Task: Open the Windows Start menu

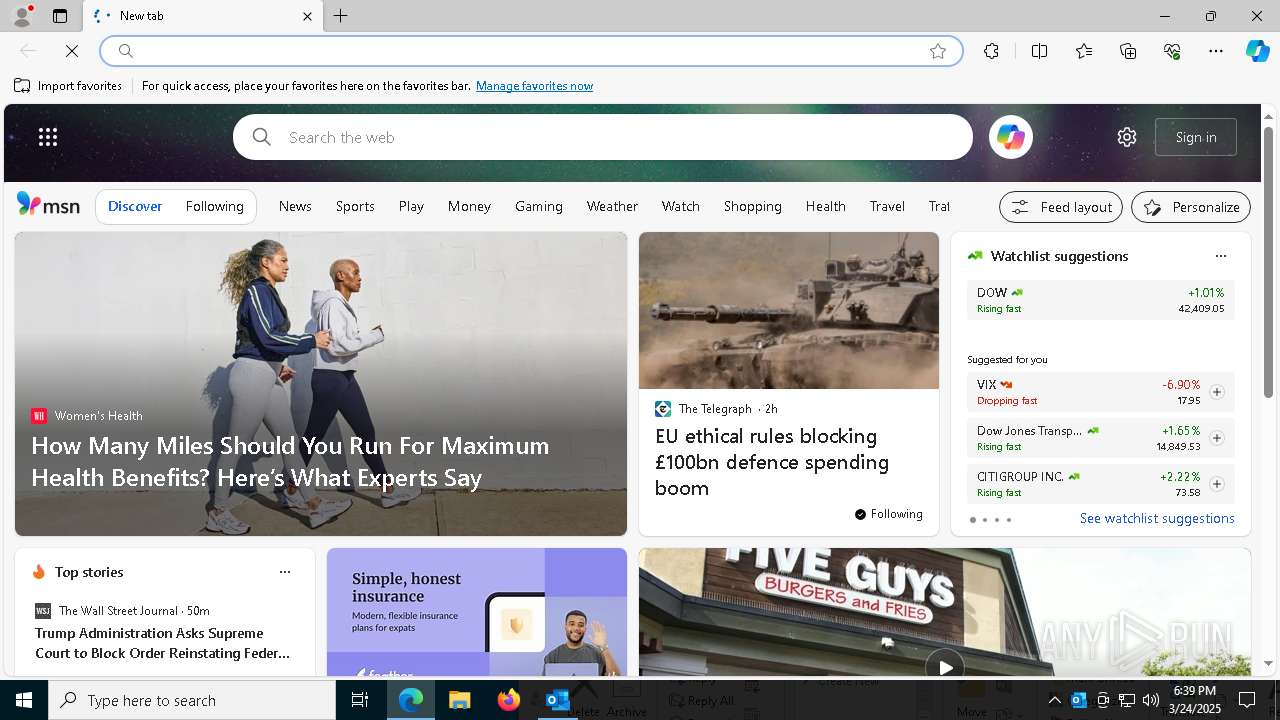Action: tap(24, 700)
